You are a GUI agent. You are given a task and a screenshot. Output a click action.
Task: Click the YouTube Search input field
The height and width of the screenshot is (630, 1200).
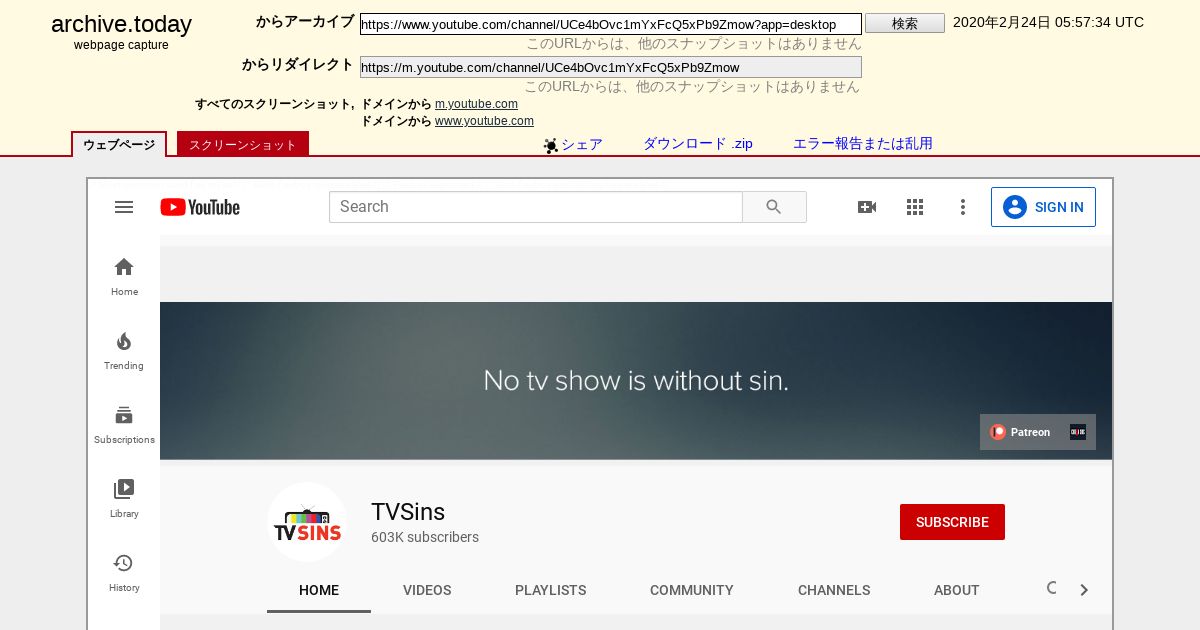536,207
